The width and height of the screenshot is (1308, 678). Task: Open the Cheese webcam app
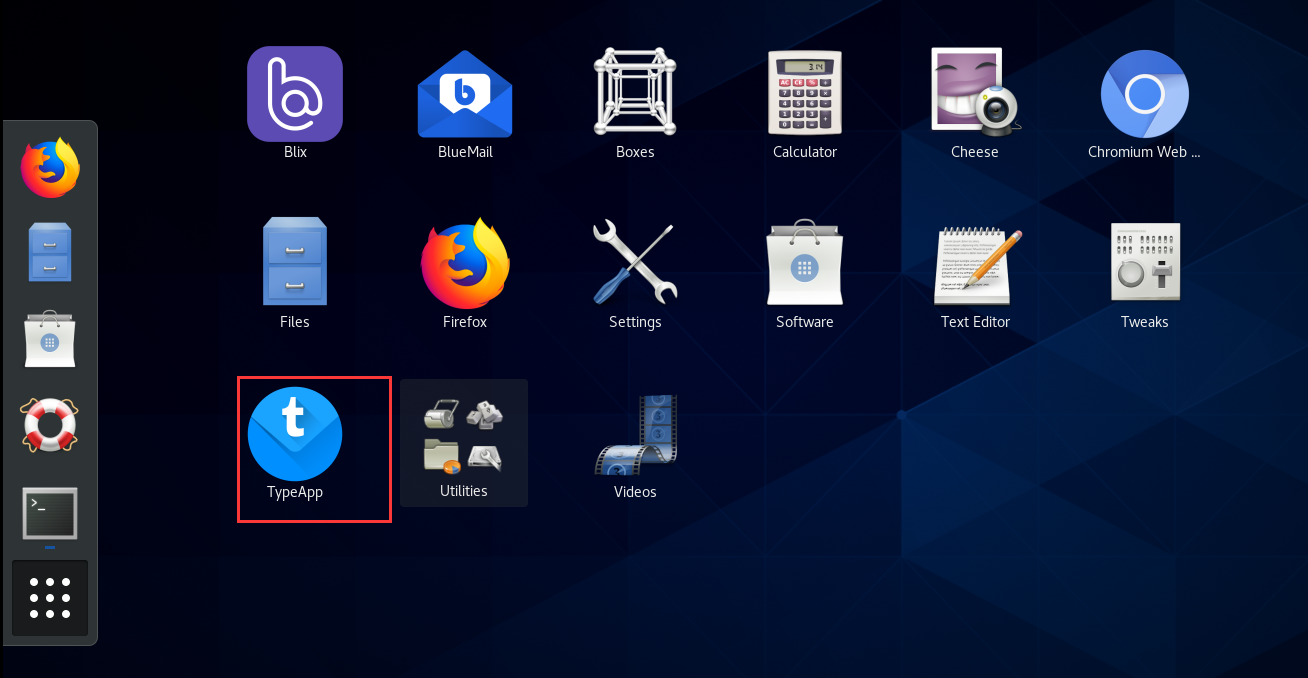975,92
